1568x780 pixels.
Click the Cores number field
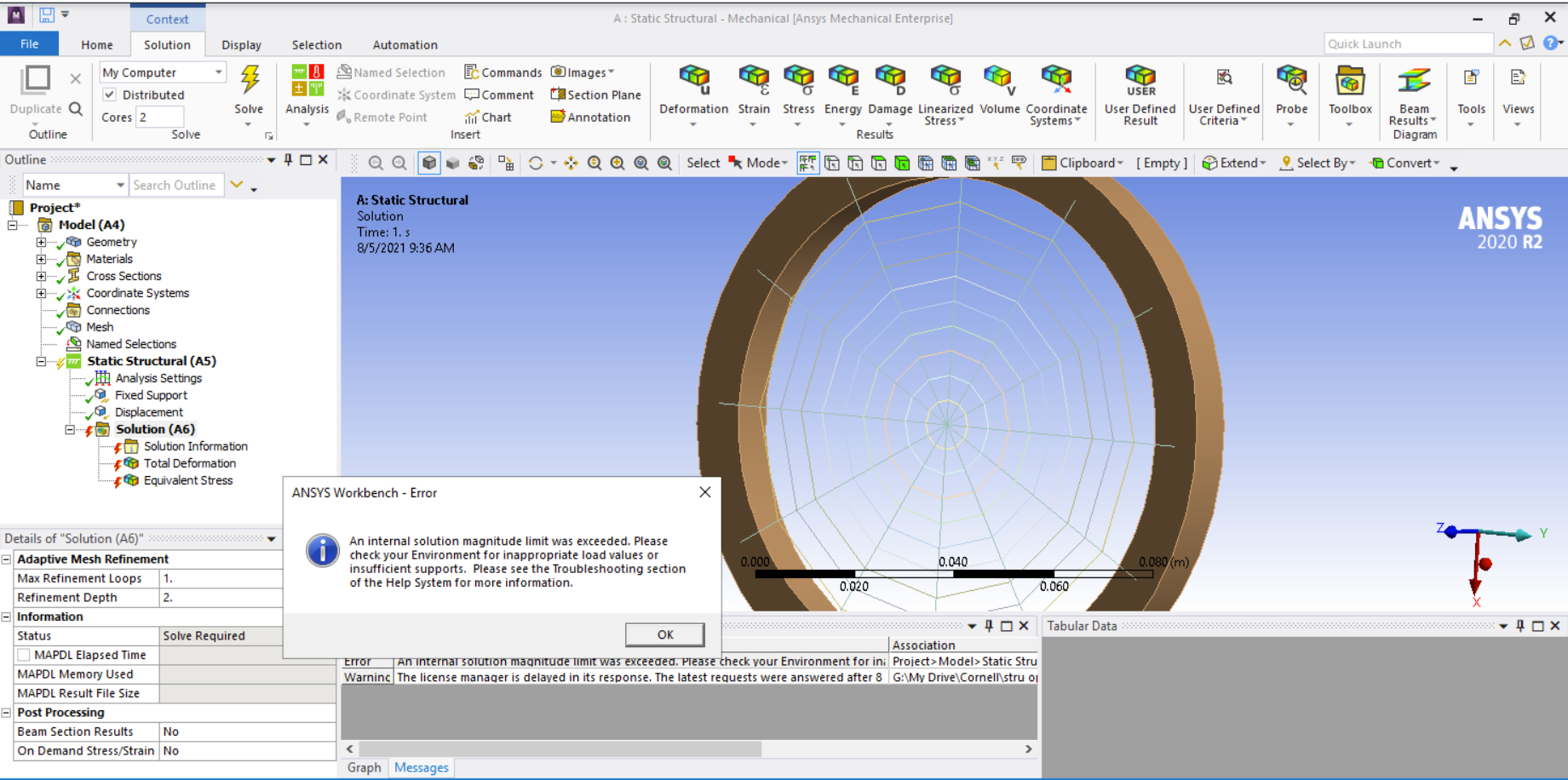coord(160,117)
